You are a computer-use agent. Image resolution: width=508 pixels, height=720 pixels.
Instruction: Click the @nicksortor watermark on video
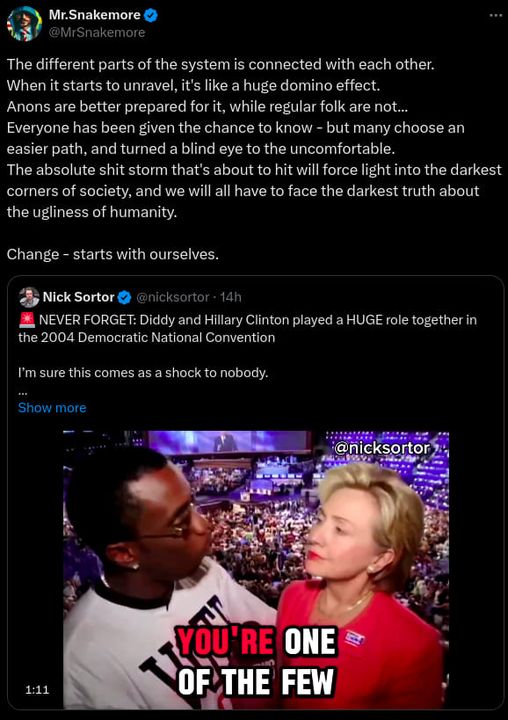[383, 448]
